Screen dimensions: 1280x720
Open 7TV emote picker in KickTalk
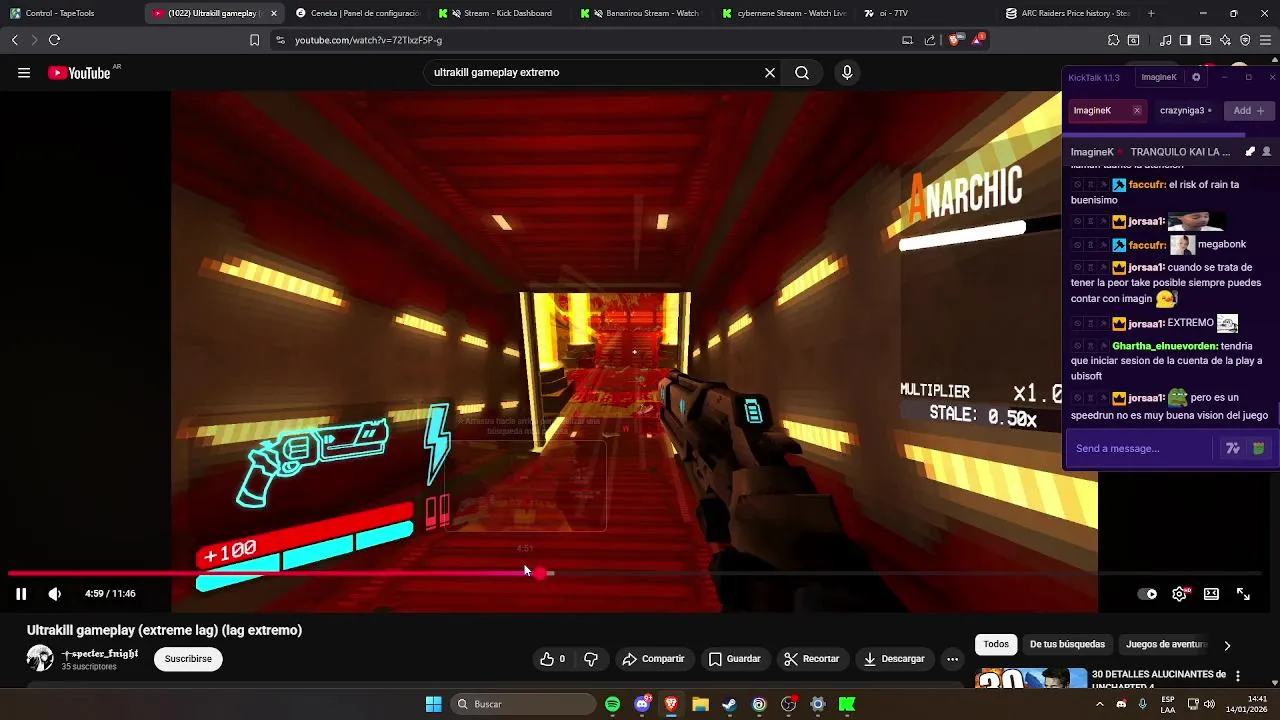[x=1233, y=449]
